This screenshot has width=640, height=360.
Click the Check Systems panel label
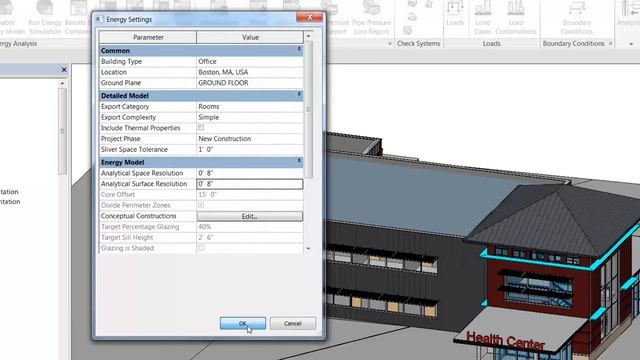click(x=418, y=43)
